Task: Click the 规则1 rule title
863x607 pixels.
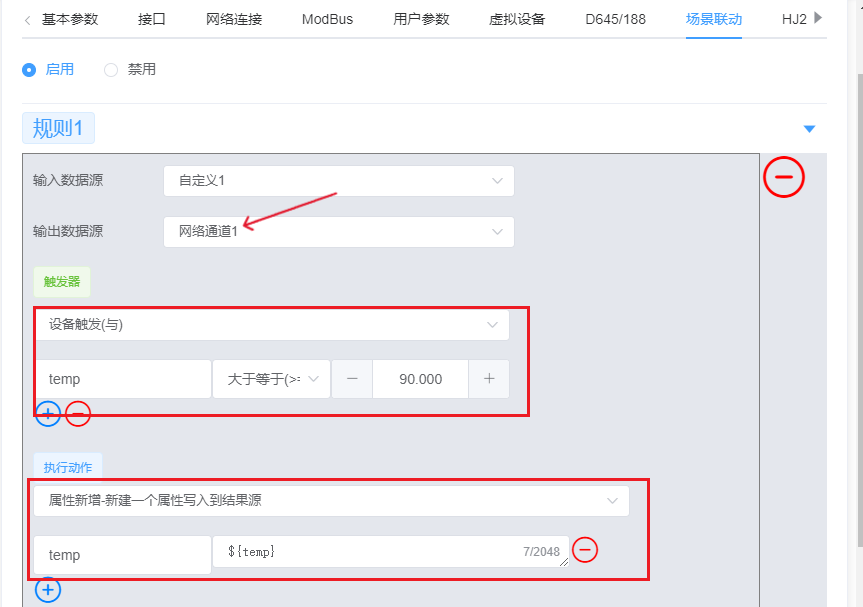Action: [x=58, y=128]
